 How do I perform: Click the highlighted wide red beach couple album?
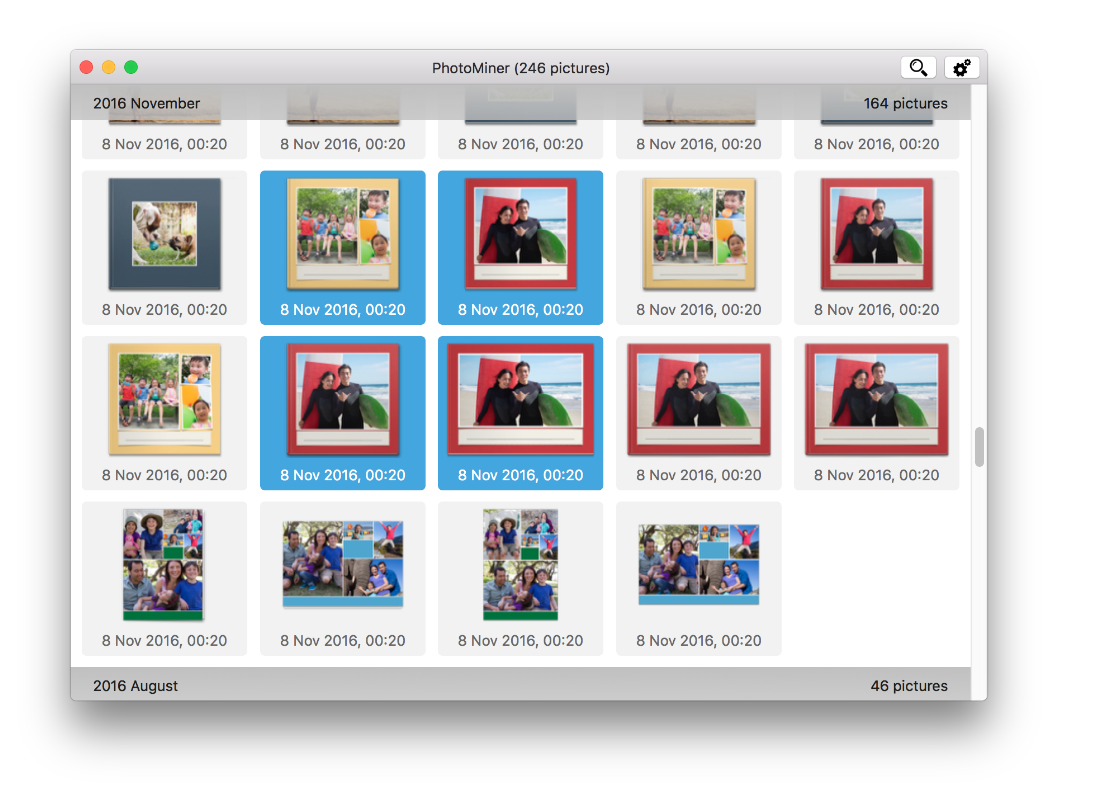coord(520,399)
